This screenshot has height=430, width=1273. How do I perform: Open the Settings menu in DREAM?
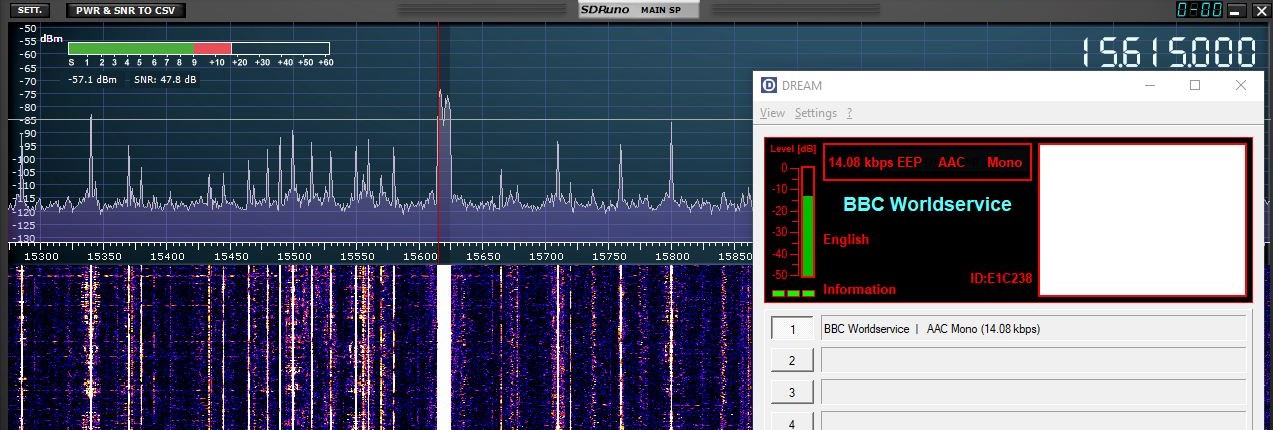click(815, 113)
